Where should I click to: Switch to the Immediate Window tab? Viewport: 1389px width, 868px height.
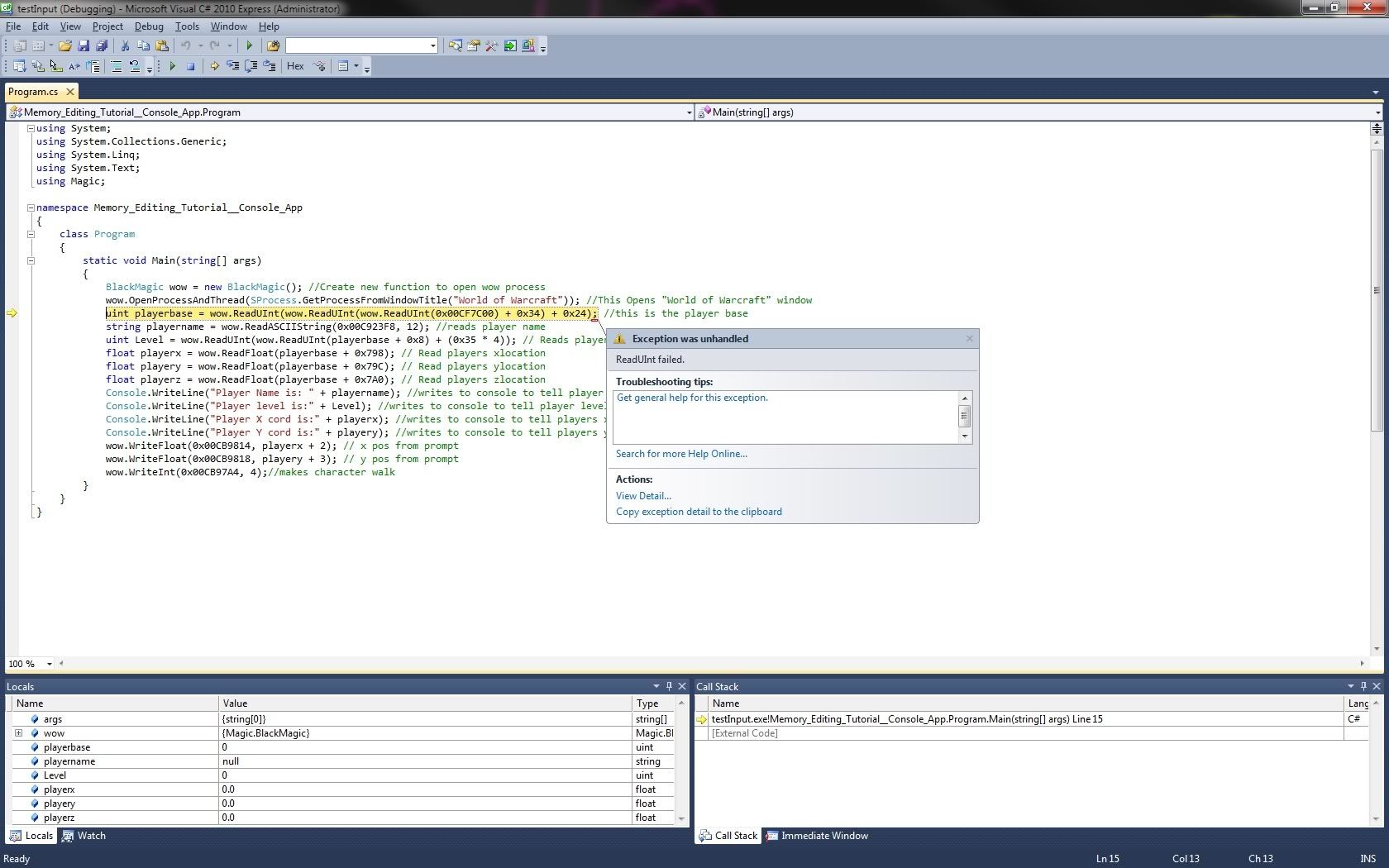pyautogui.click(x=816, y=836)
